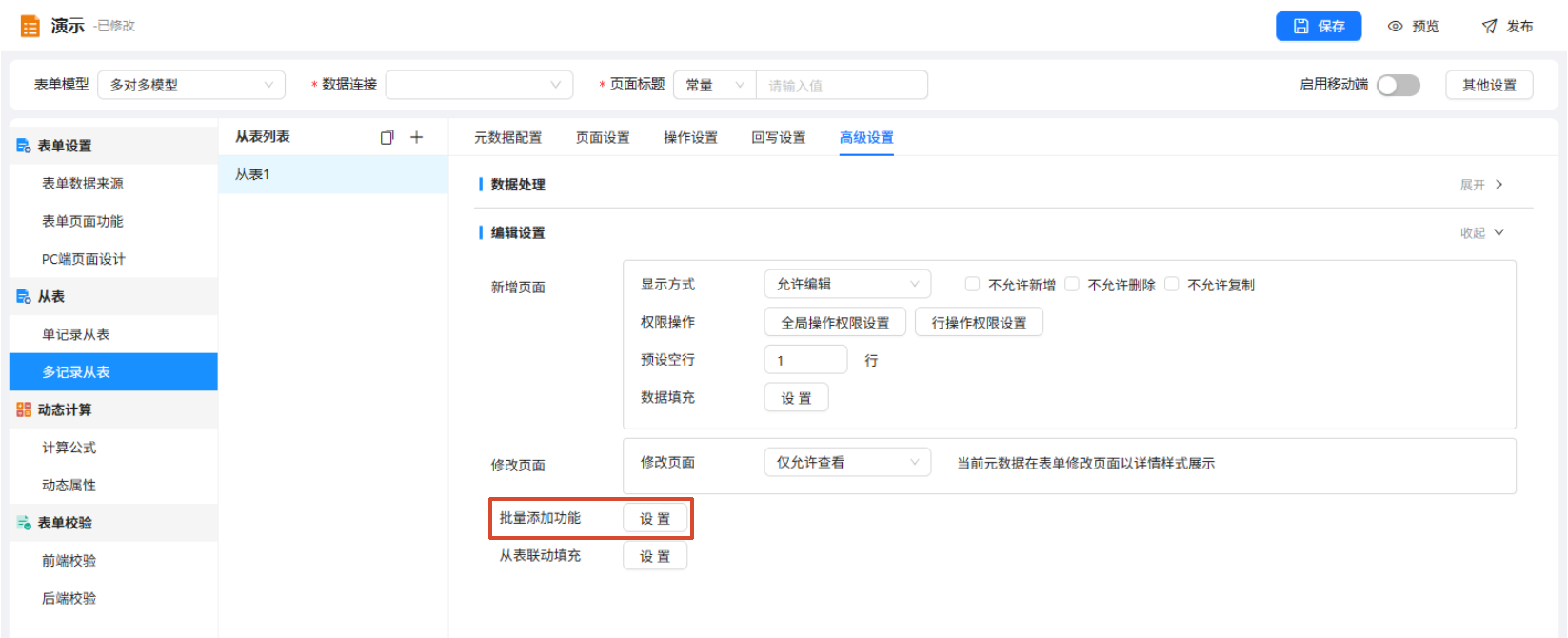Open 计算公式 in sidebar
Viewport: 1568px width, 638px height.
pos(113,448)
